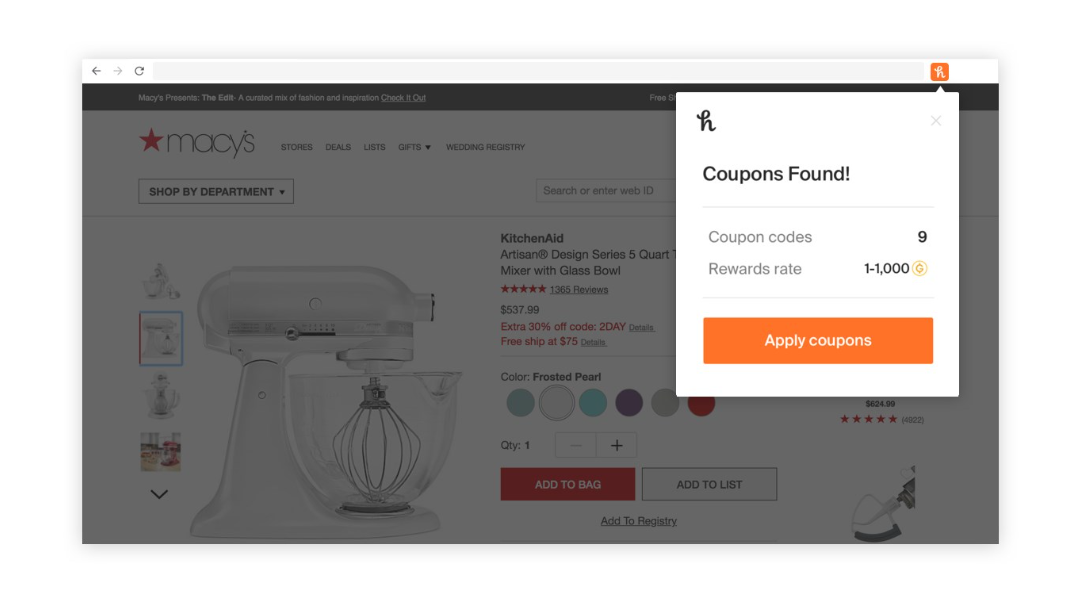Go back with the browser back arrow
The image size is (1075, 594).
(x=97, y=71)
